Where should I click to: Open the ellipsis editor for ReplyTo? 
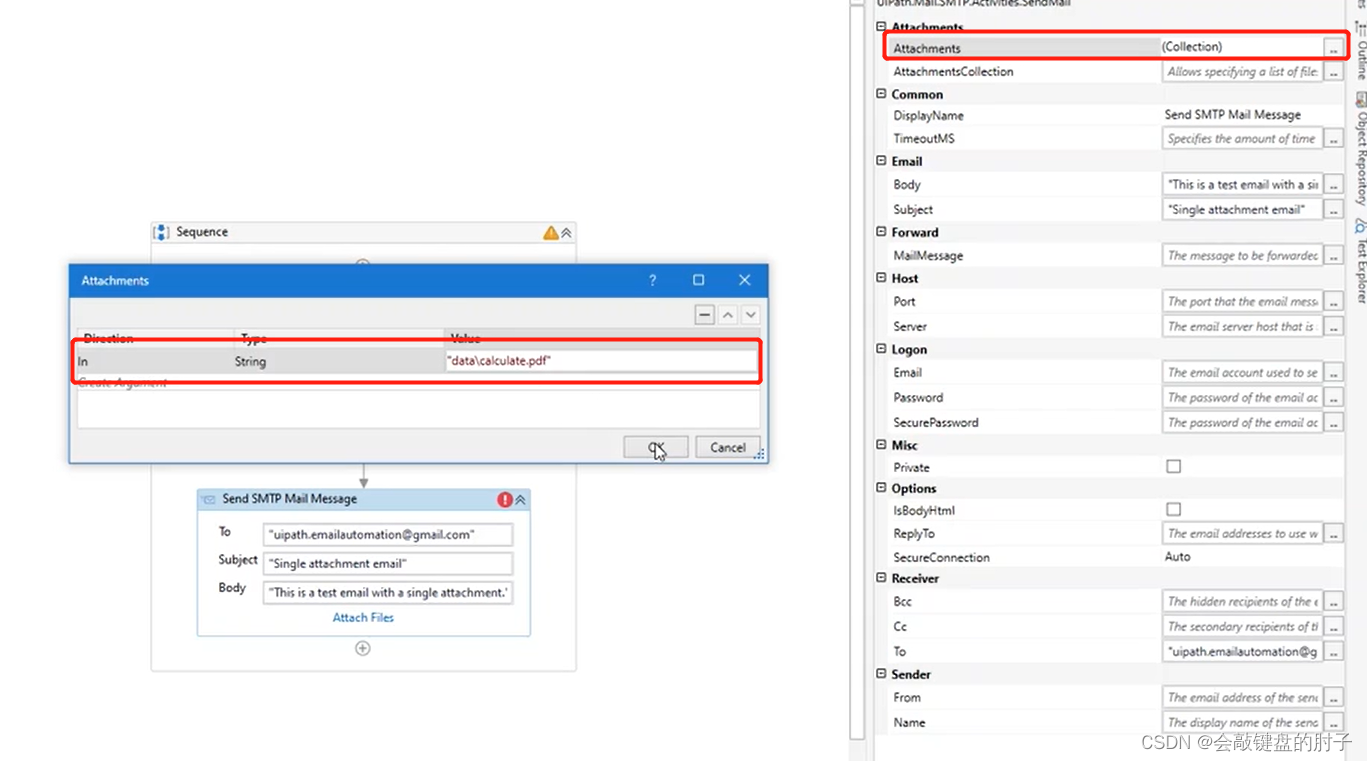coord(1333,533)
